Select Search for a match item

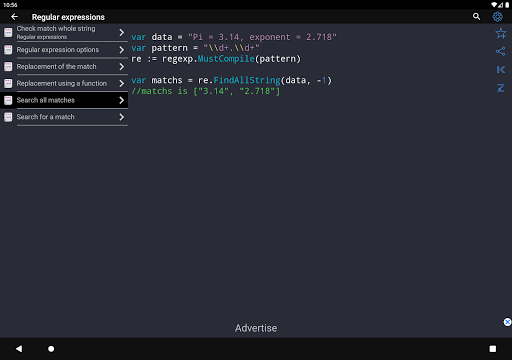(64, 117)
